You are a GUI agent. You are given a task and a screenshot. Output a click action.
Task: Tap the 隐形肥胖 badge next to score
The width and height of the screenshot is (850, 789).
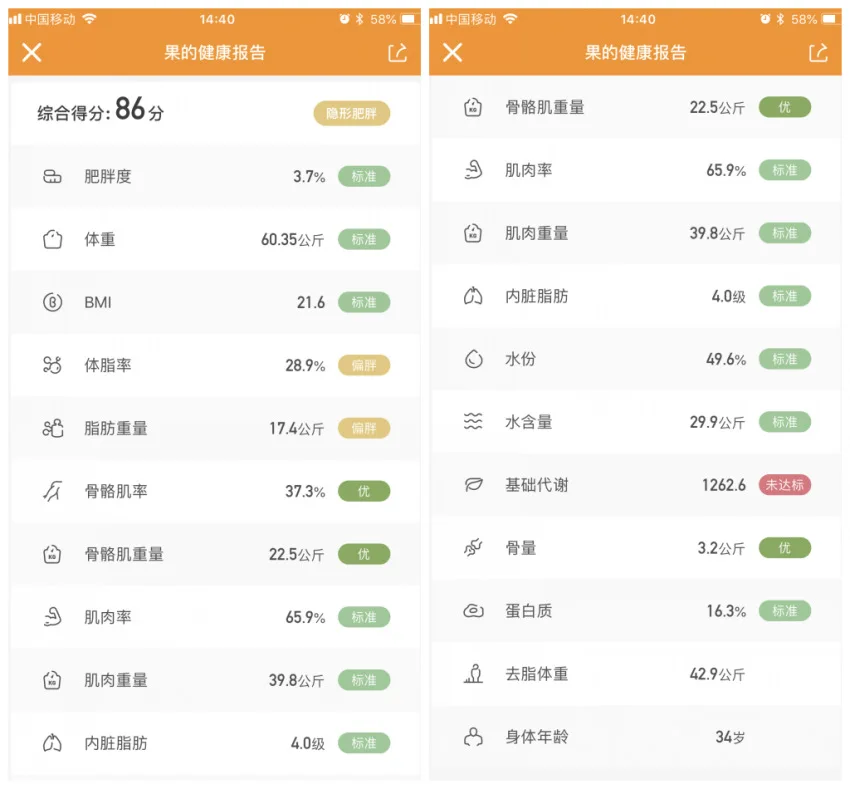point(351,113)
